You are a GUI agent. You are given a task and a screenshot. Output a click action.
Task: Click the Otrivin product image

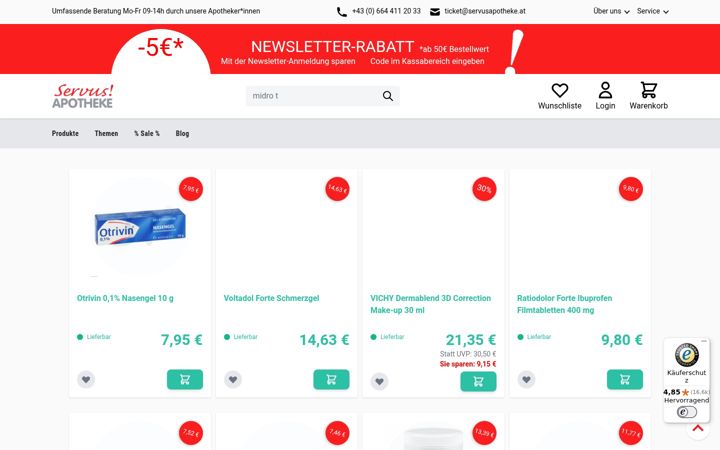[140, 228]
